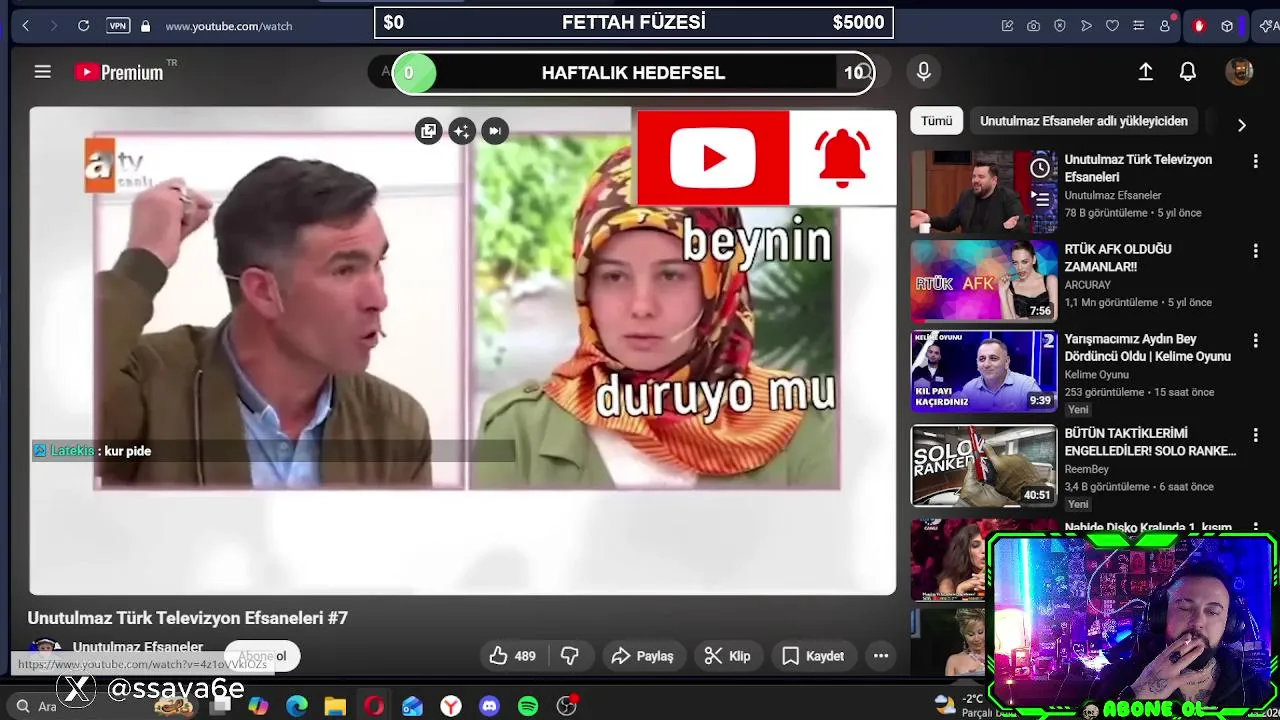
Task: Open ReemBey channel name
Action: pyautogui.click(x=1086, y=469)
